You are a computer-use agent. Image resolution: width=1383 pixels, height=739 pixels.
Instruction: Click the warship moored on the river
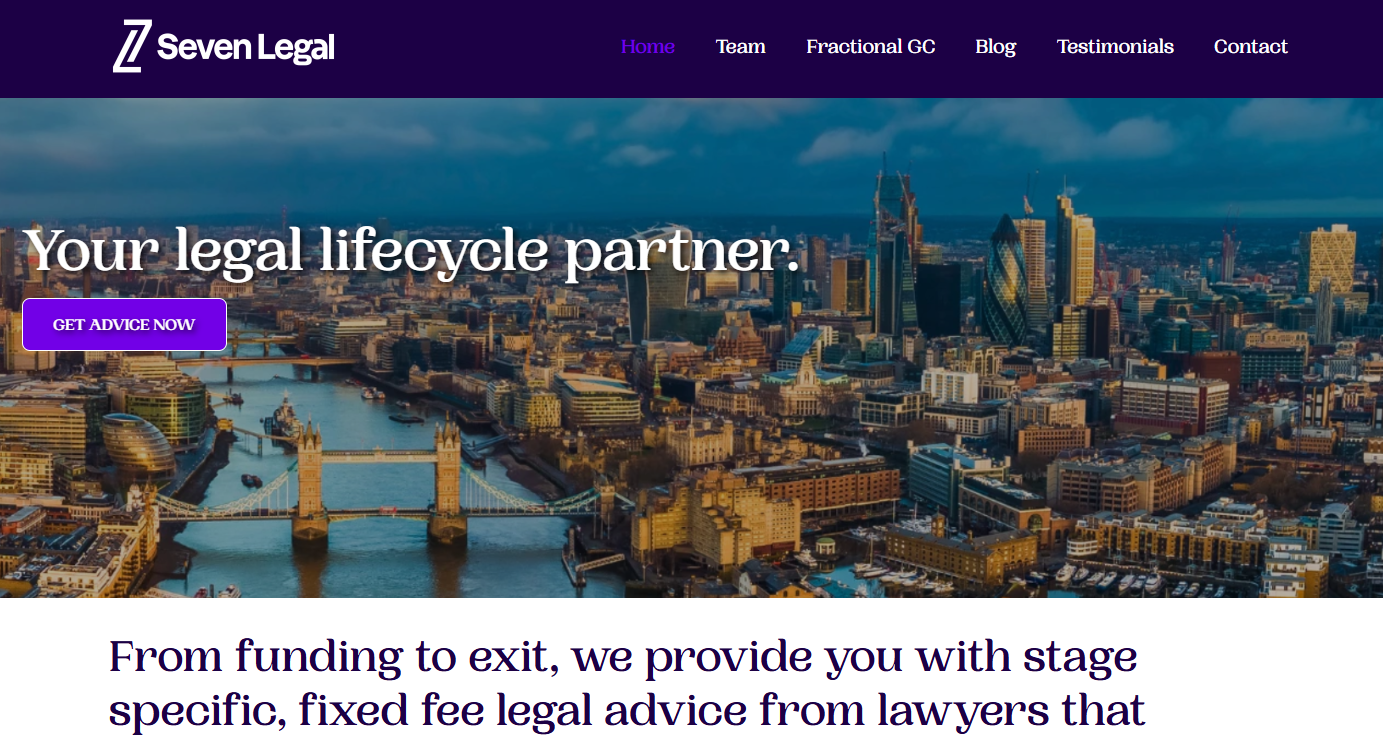coord(283,422)
